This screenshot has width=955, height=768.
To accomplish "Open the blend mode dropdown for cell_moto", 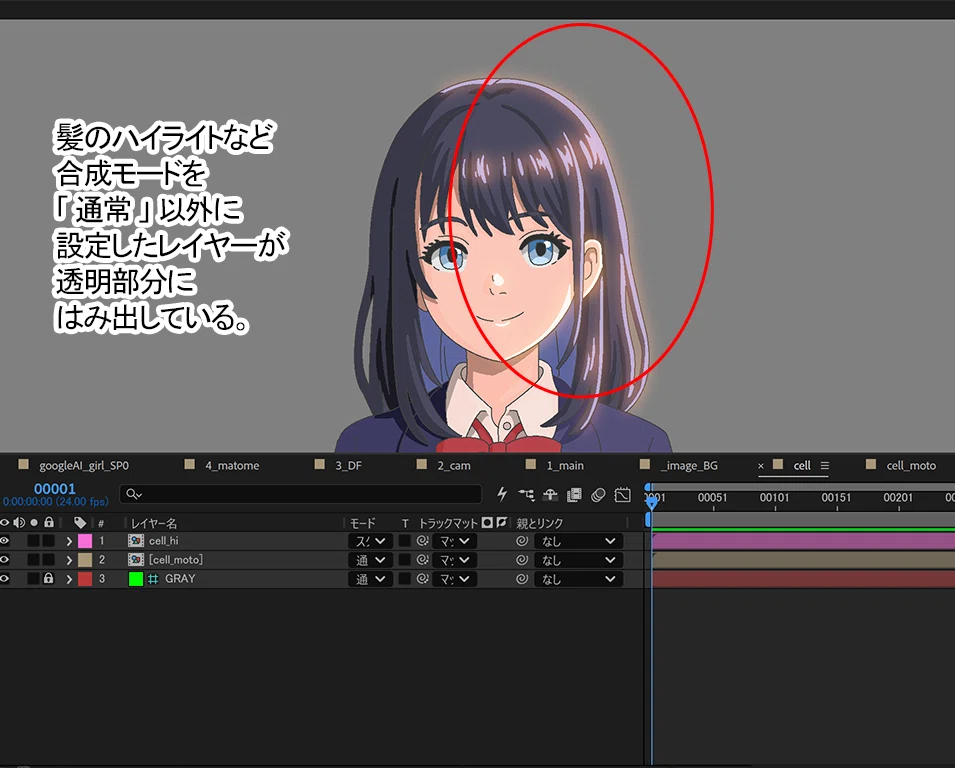I will tap(370, 560).
